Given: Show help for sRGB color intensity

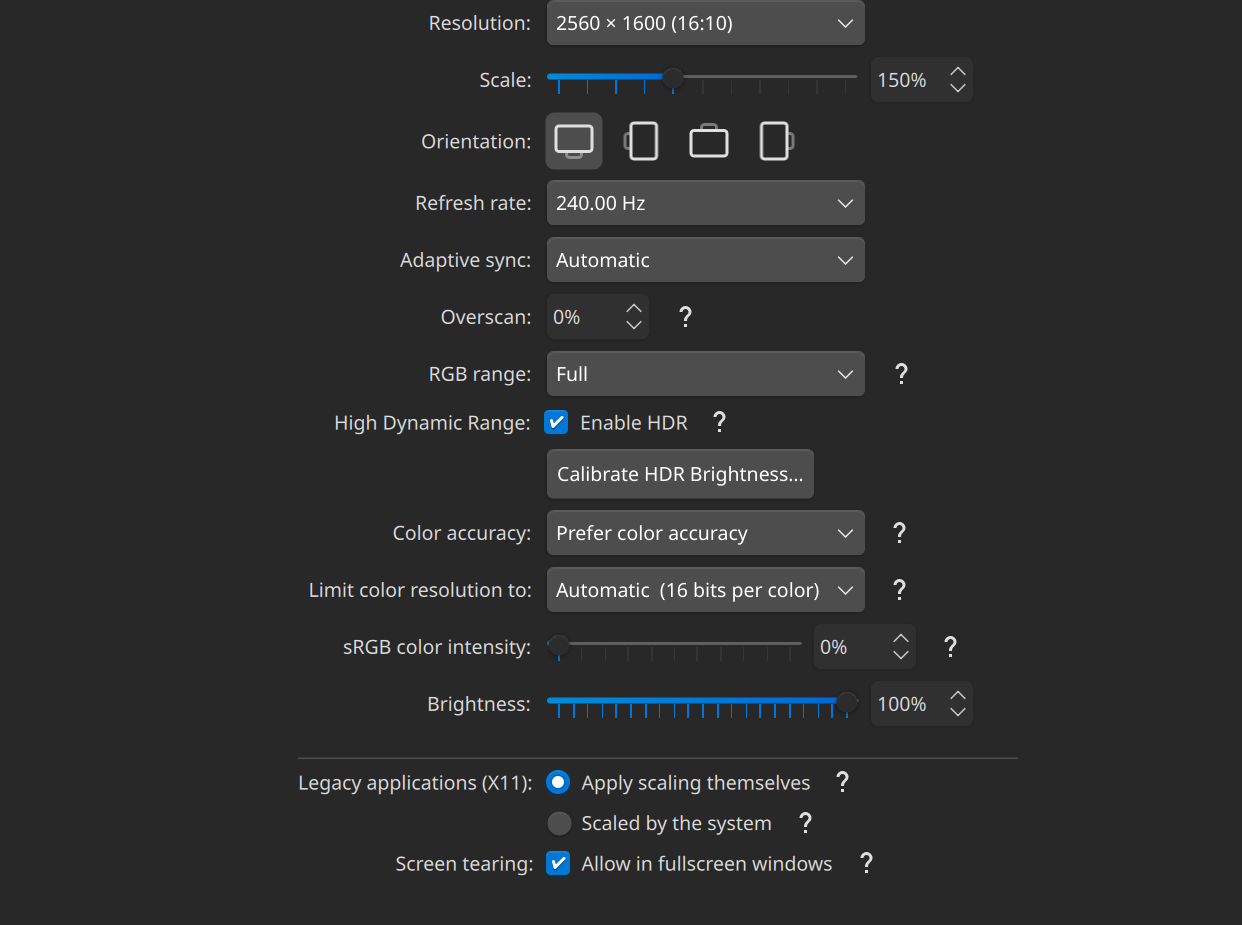Looking at the screenshot, I should pyautogui.click(x=950, y=647).
